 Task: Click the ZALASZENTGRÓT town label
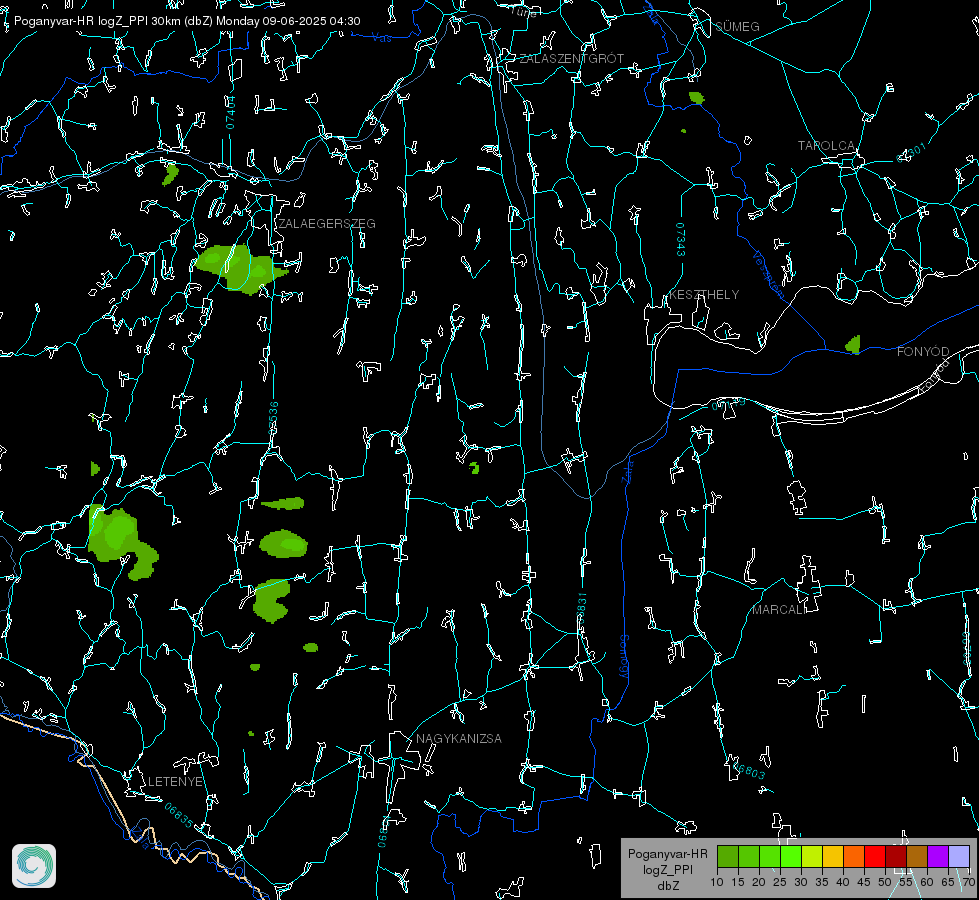(x=571, y=59)
